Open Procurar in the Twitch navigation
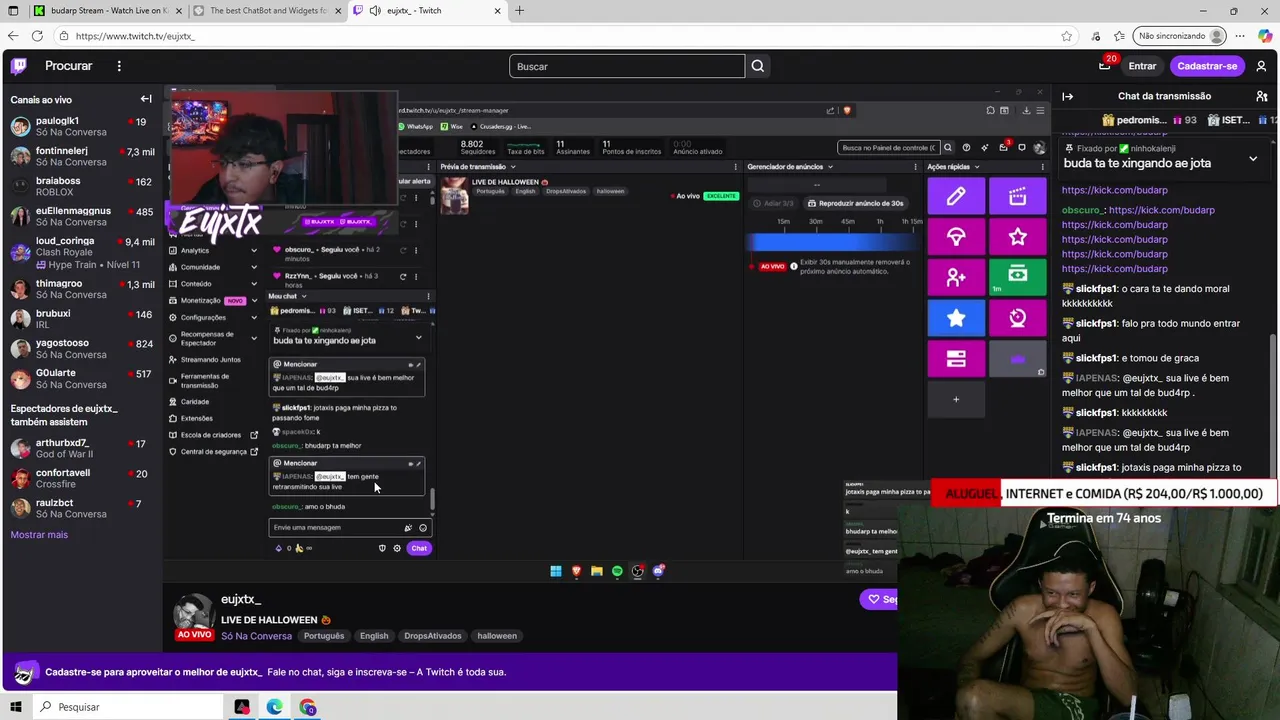This screenshot has width=1280, height=720. [68, 66]
